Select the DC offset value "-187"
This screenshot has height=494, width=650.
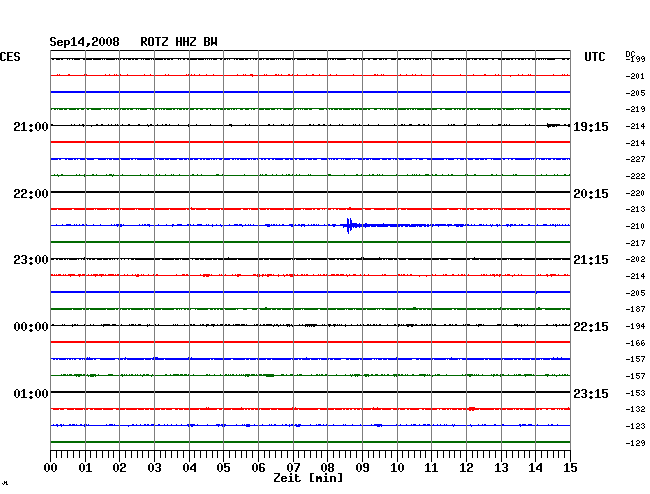tap(635, 309)
